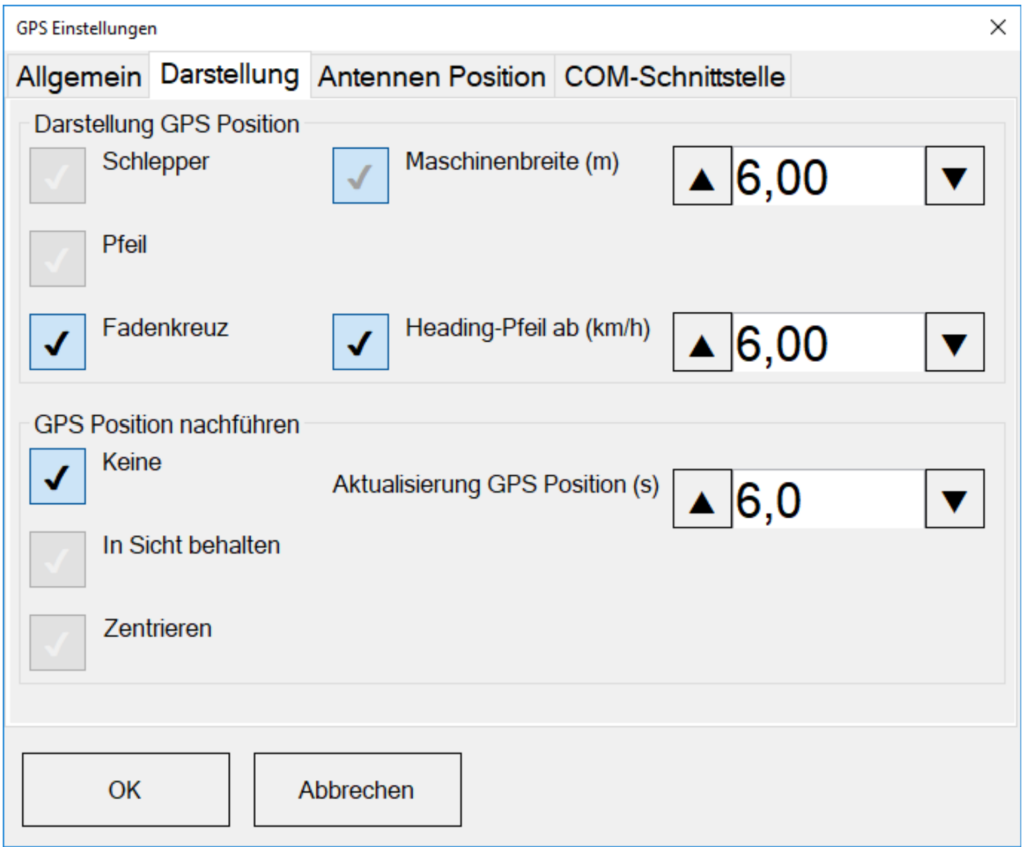Toggle the Fadenkreuz checkbox
1024x847 pixels.
57,342
